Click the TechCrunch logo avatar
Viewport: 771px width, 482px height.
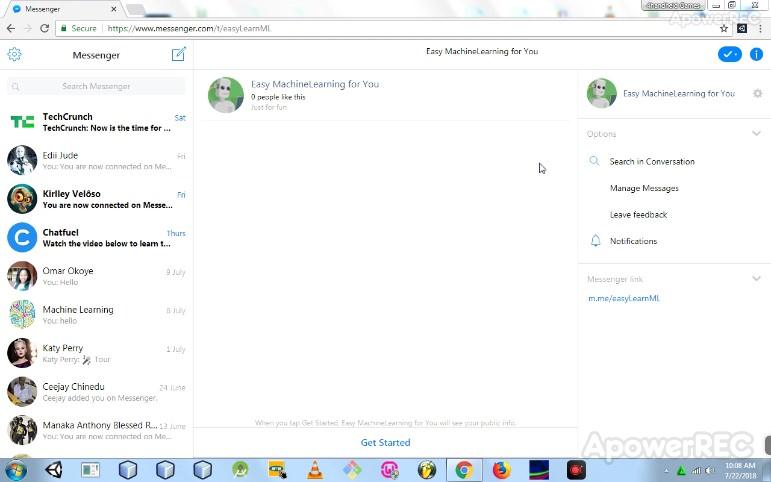coord(22,121)
